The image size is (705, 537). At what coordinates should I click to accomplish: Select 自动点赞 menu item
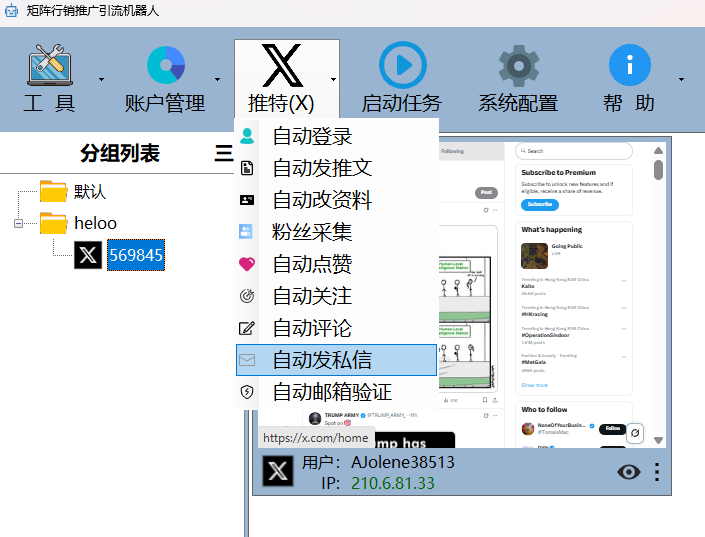pos(336,264)
